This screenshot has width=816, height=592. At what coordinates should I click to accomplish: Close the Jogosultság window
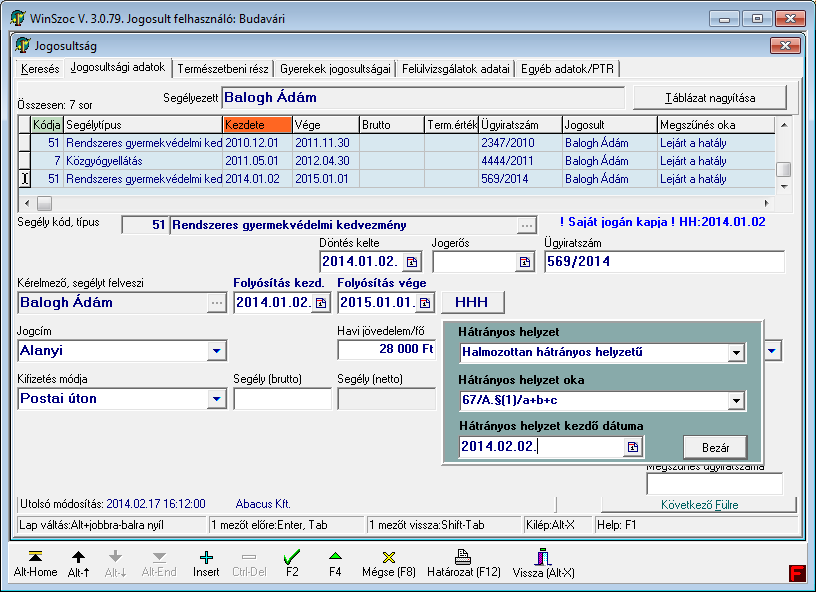pos(785,46)
